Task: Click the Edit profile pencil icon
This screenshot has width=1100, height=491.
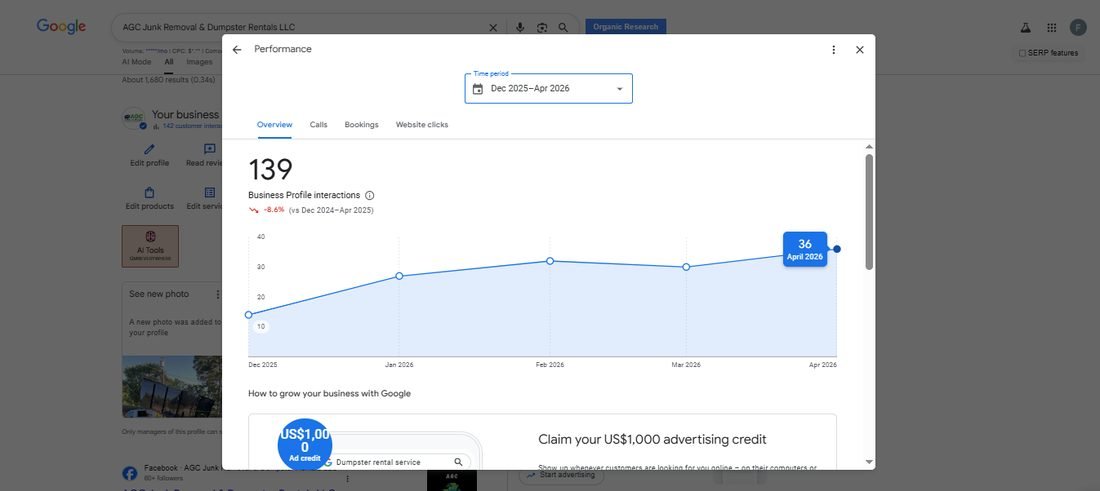Action: click(x=149, y=149)
